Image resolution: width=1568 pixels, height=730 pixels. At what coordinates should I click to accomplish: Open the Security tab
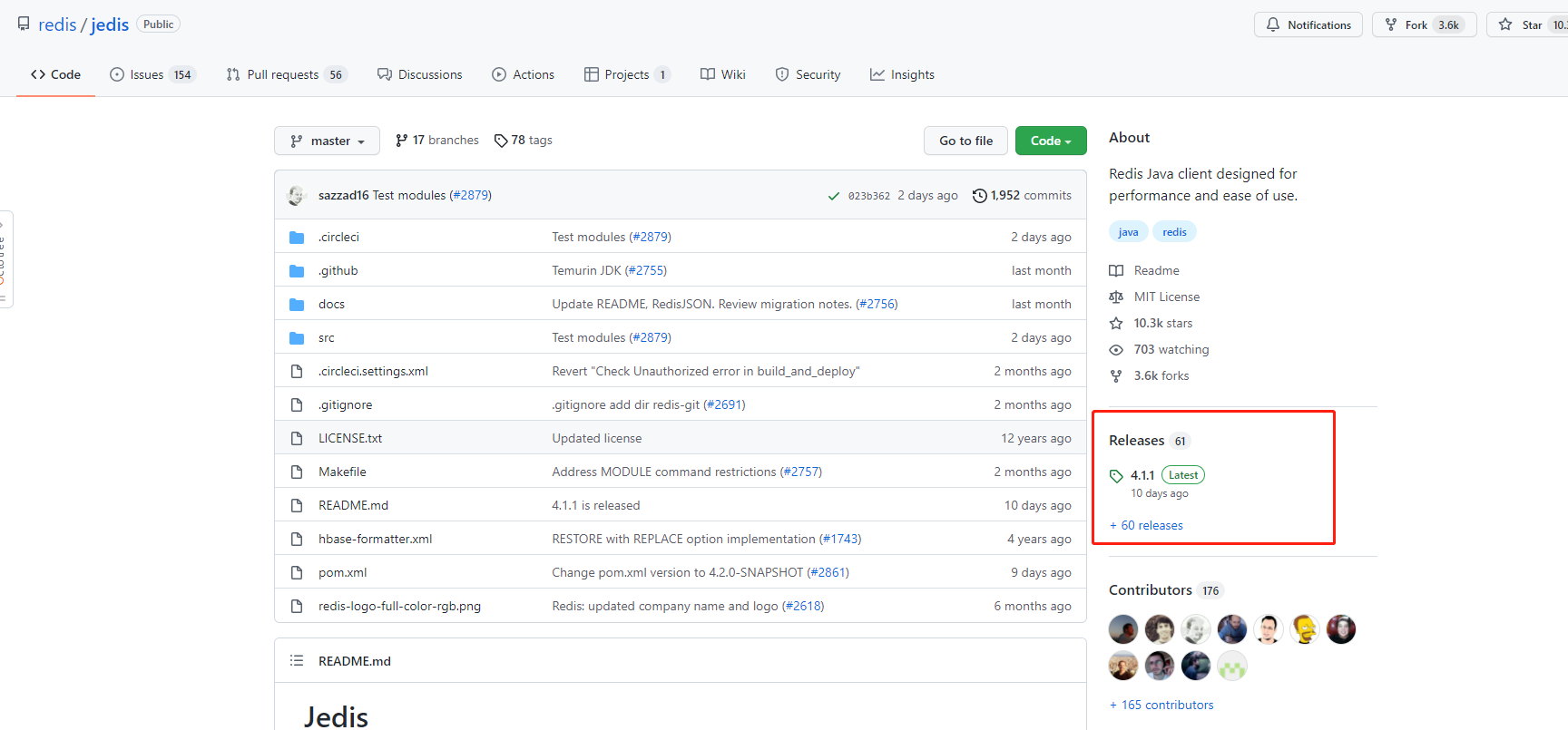click(808, 74)
